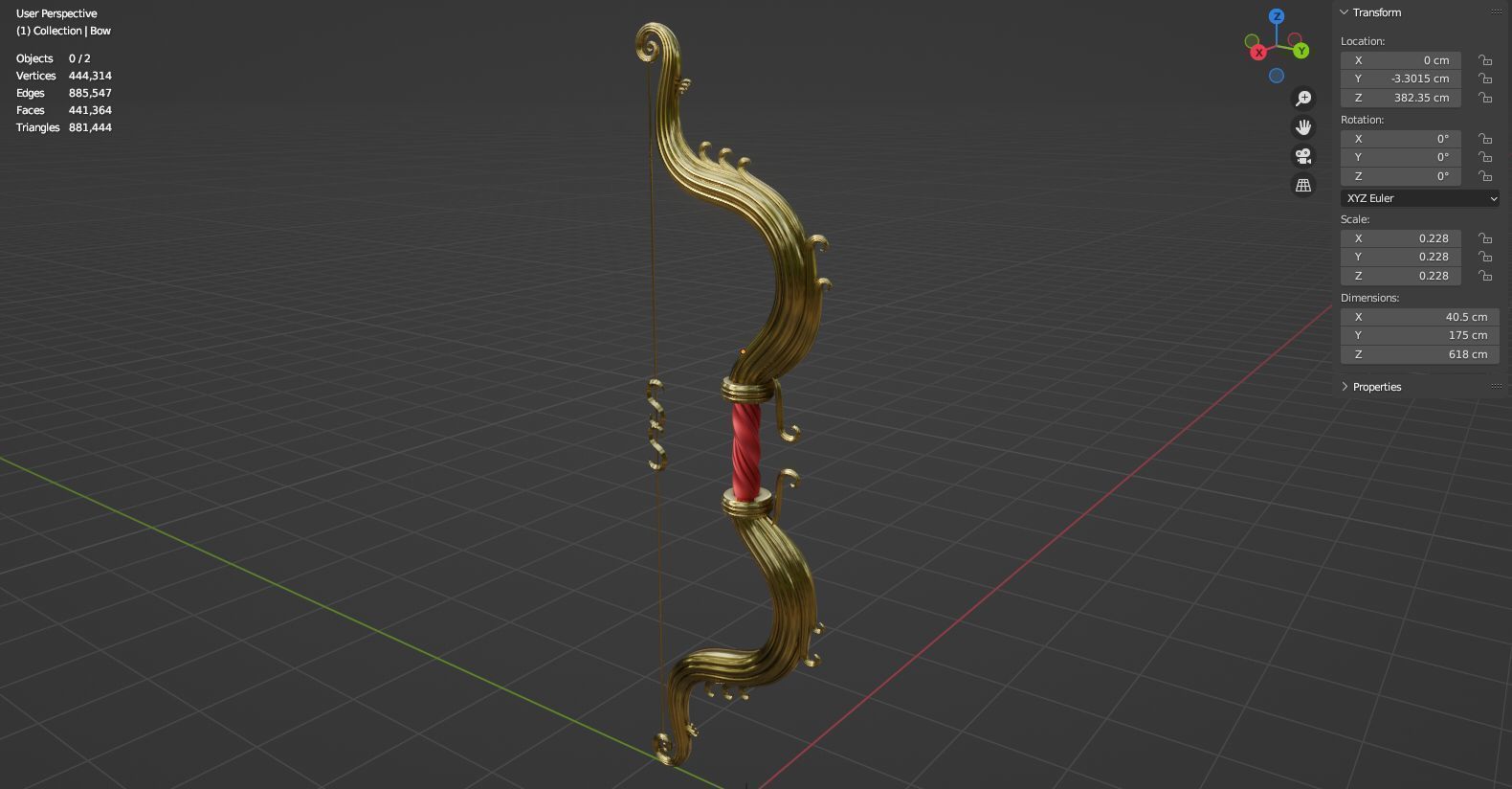Click the Location Y field showing -3.3015 cm
Screen dimensions: 1512x789
click(x=1401, y=79)
